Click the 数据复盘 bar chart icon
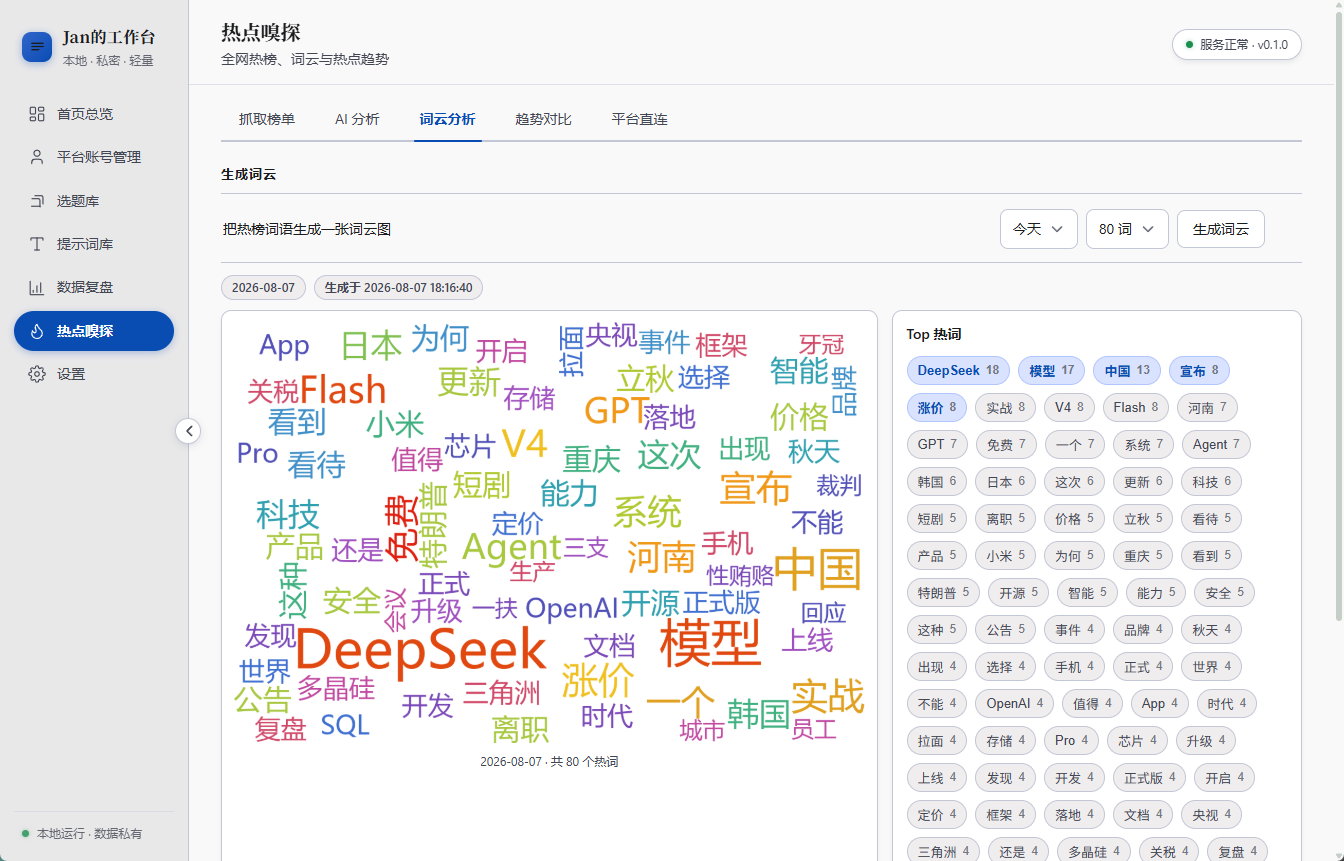Viewport: 1344px width, 861px height. [37, 287]
